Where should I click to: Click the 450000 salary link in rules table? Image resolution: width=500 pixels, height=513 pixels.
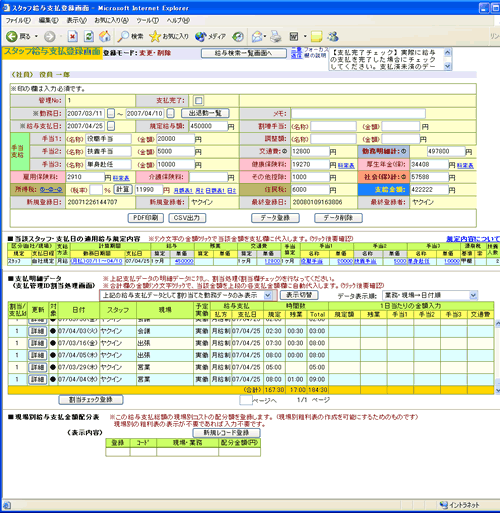tap(184, 261)
